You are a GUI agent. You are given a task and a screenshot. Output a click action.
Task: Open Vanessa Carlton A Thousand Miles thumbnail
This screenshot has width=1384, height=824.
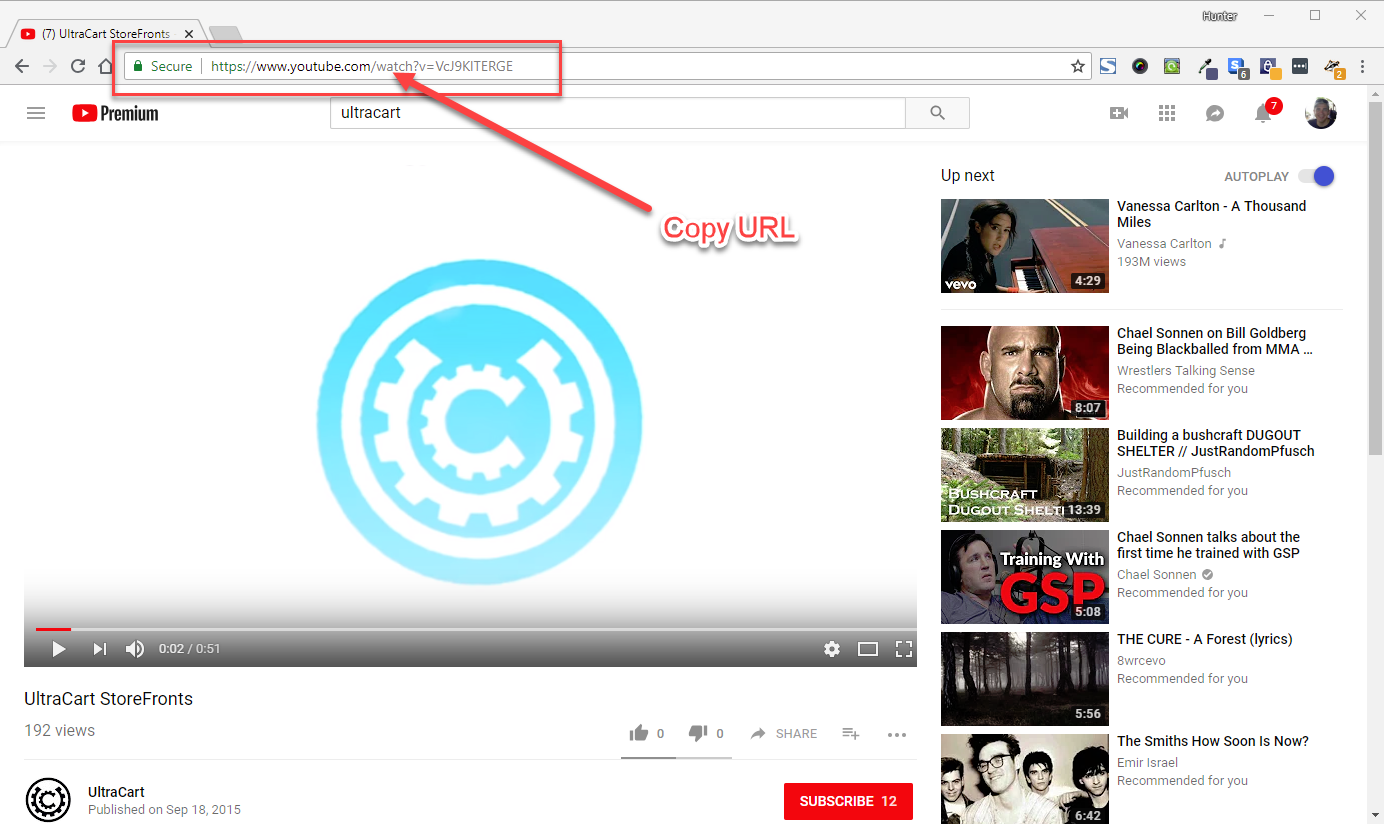[x=1024, y=246]
